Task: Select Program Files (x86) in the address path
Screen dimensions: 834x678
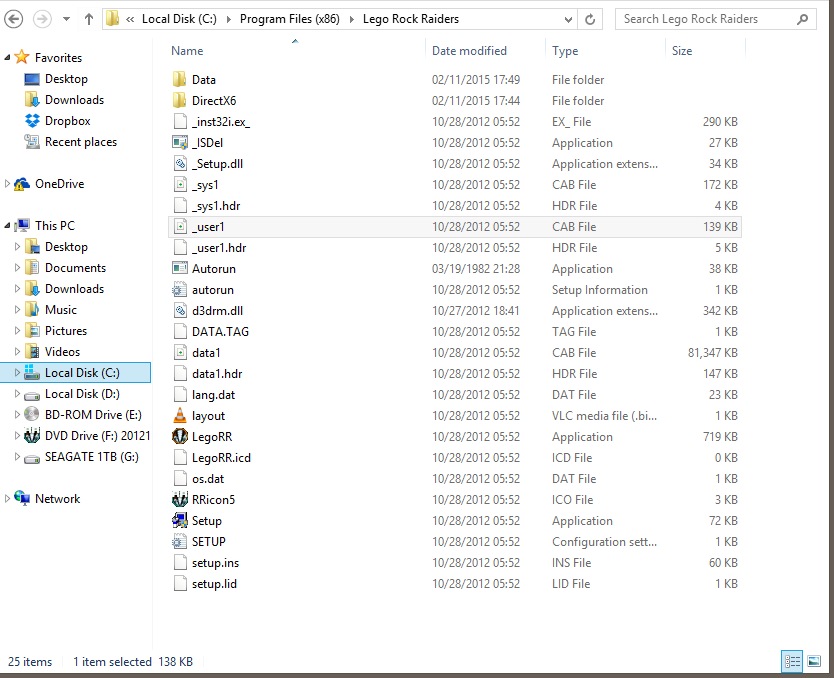Action: (289, 19)
